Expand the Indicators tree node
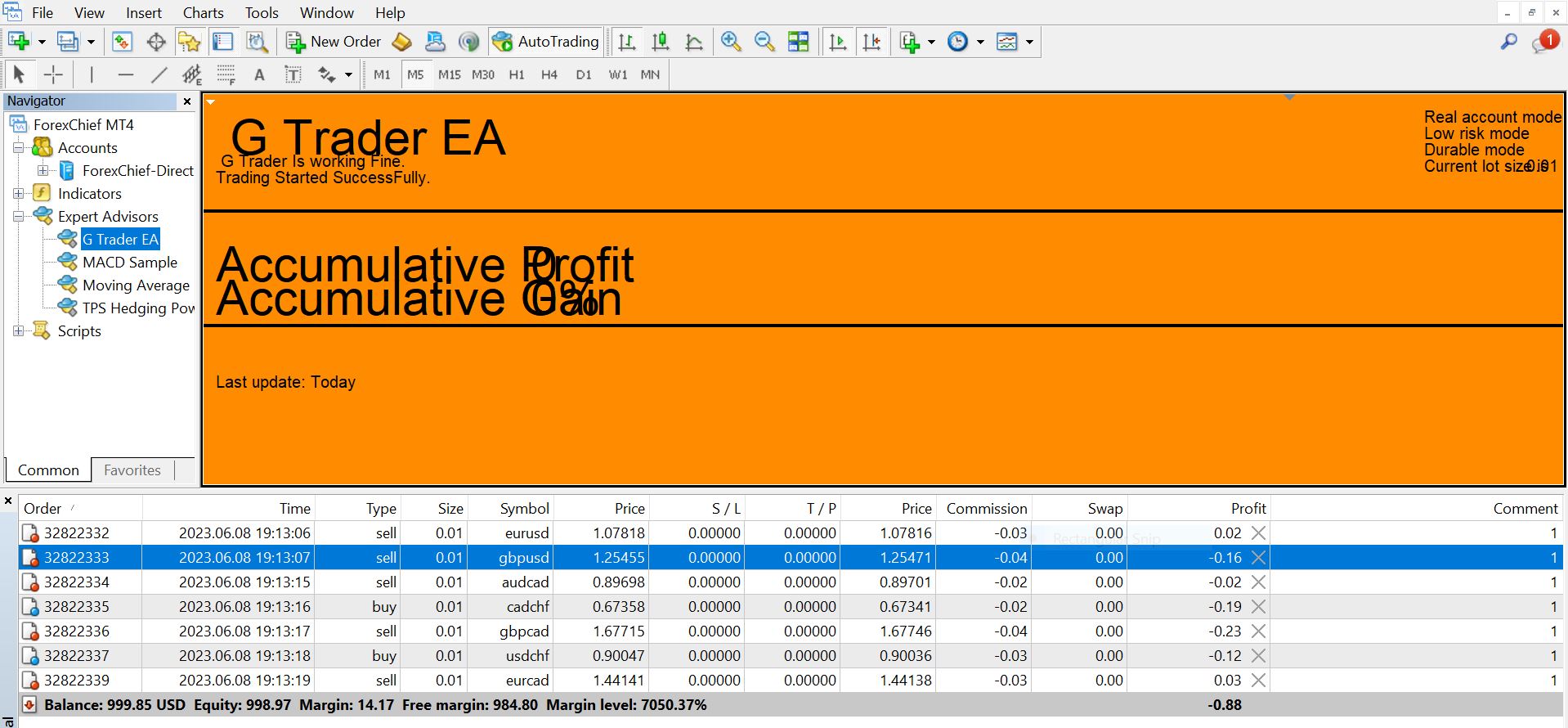This screenshot has width=1568, height=728. (18, 194)
